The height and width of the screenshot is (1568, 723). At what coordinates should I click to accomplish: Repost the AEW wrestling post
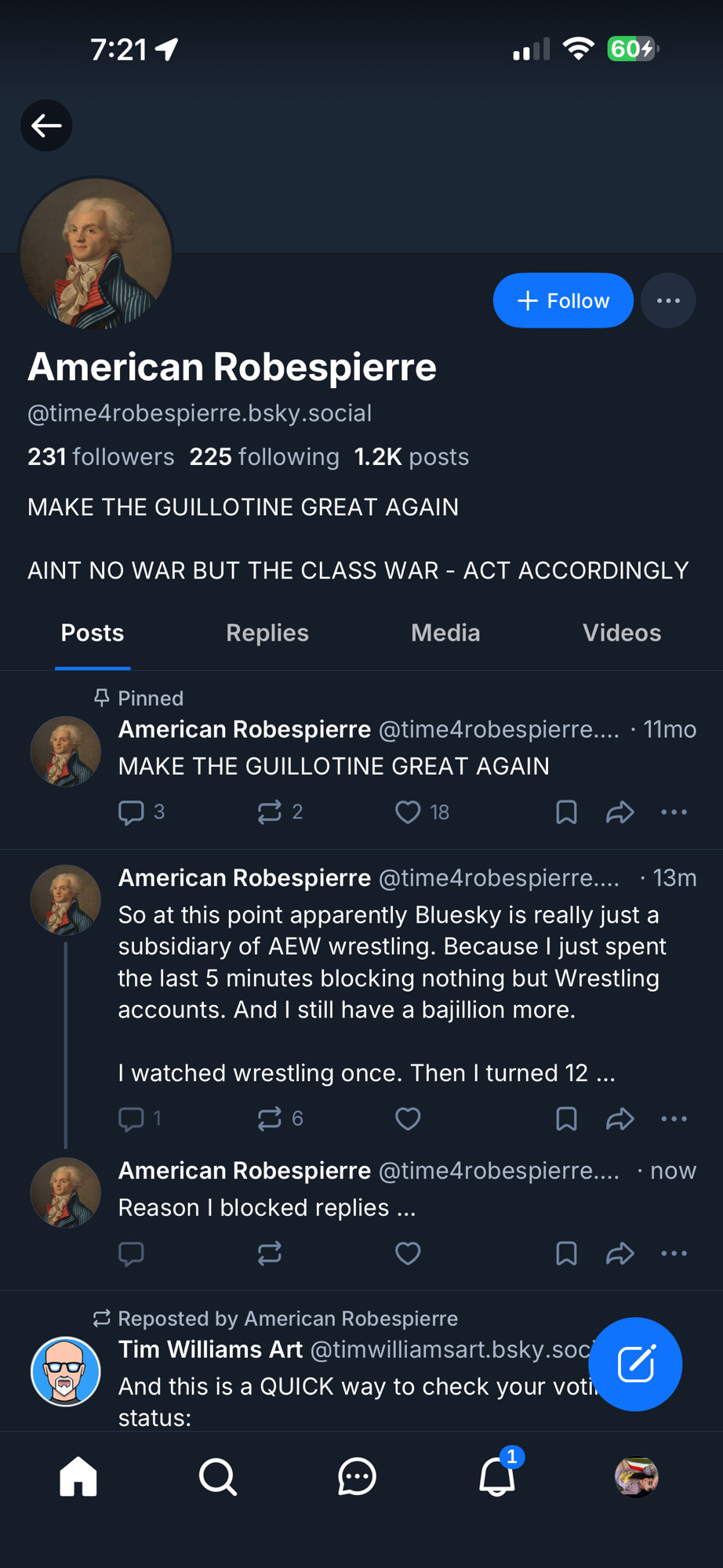click(x=270, y=1119)
